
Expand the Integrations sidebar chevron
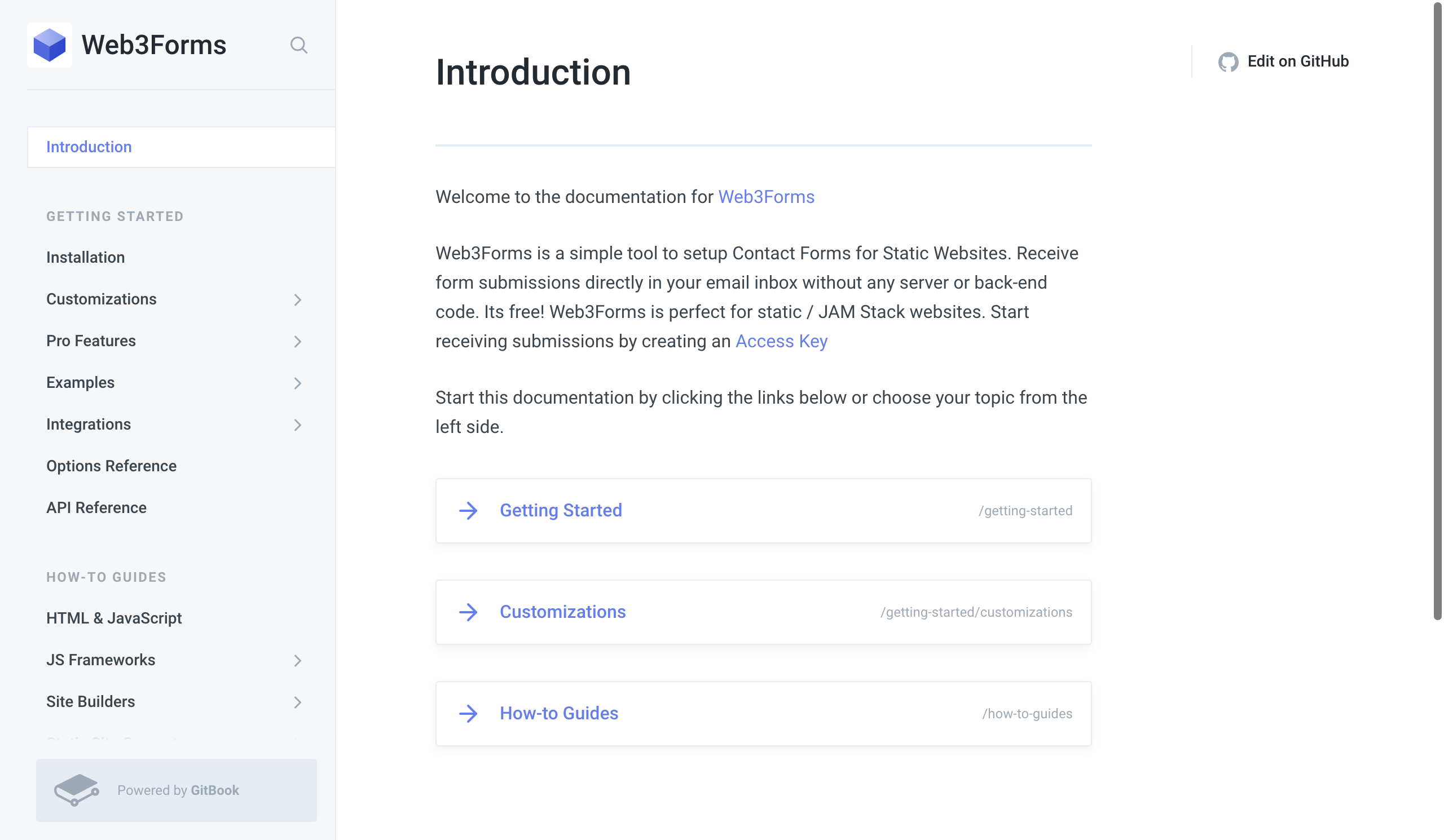tap(297, 425)
